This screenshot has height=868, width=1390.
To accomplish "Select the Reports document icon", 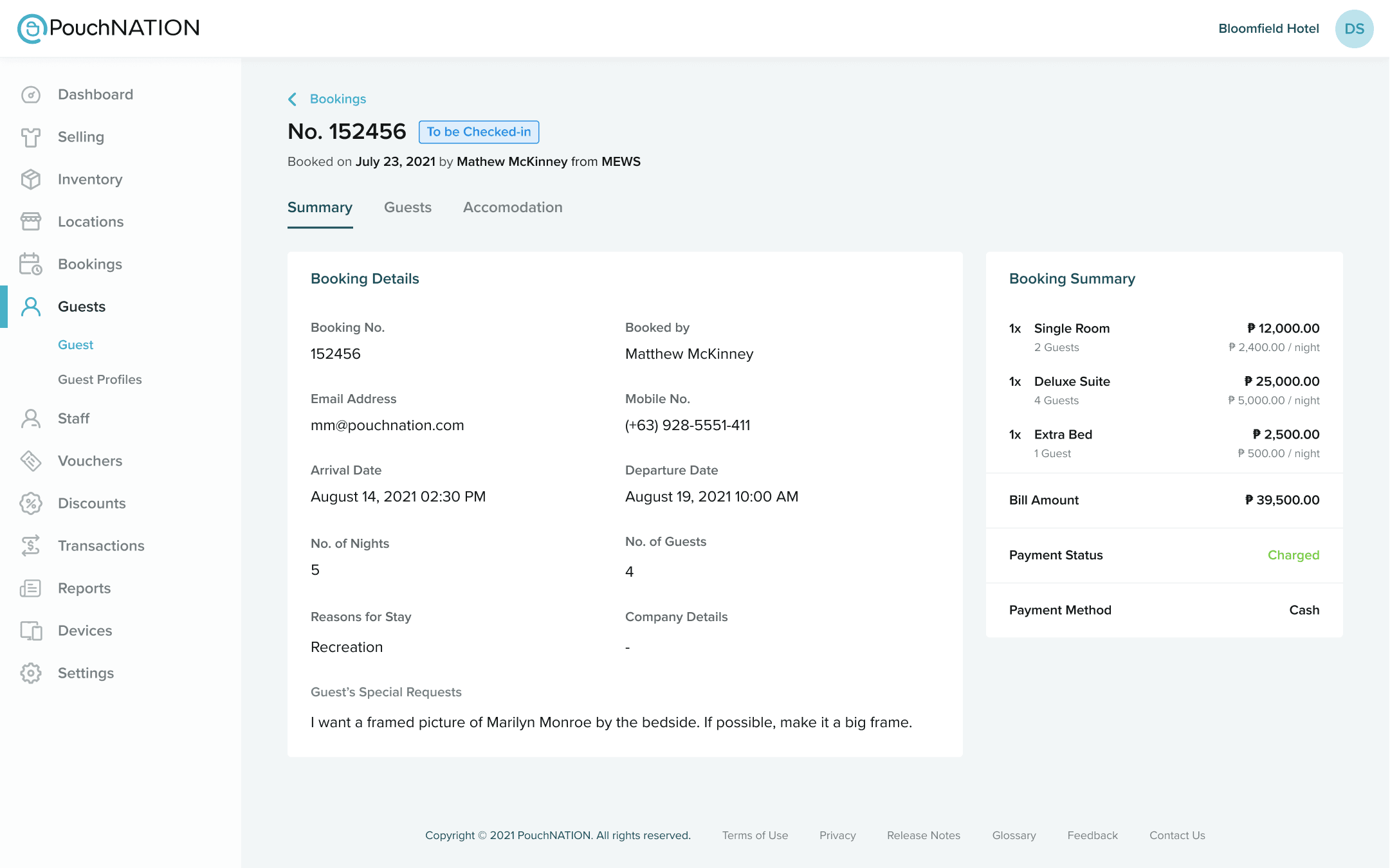I will (x=30, y=588).
